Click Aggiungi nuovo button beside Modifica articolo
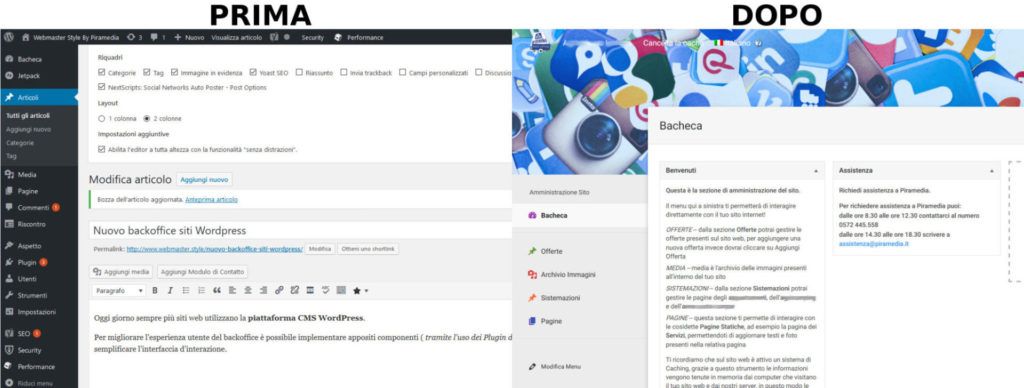 (204, 180)
